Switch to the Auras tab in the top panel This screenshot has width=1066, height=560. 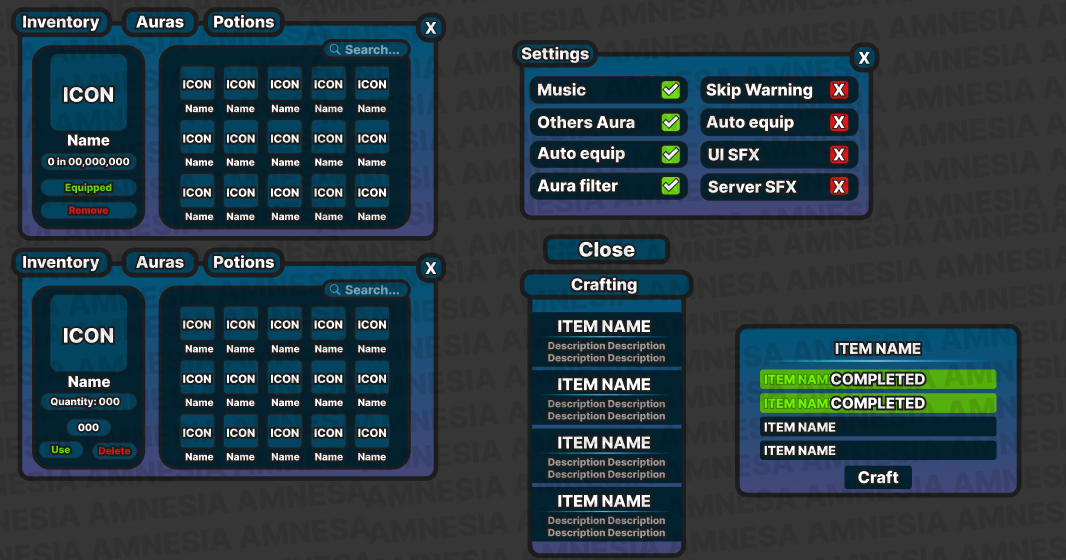coord(160,22)
